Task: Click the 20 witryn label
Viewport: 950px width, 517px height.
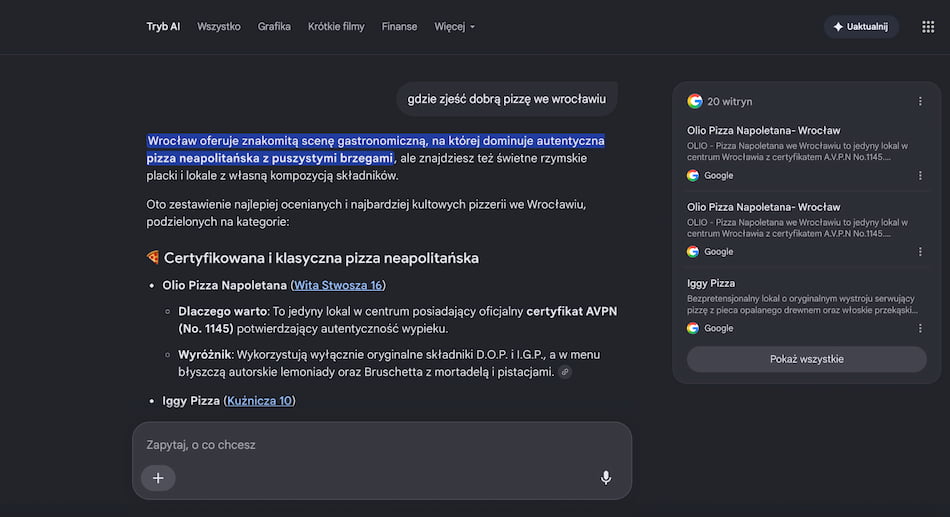Action: 729,101
